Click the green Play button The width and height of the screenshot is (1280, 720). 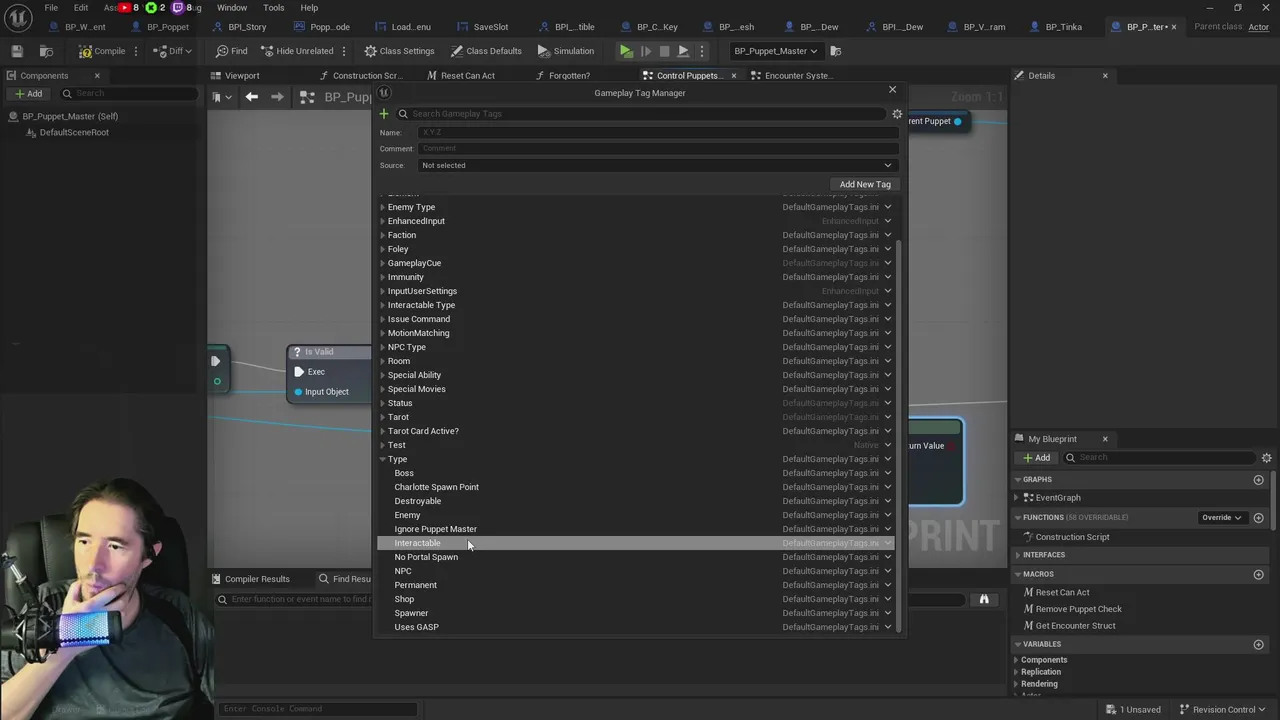coord(626,51)
